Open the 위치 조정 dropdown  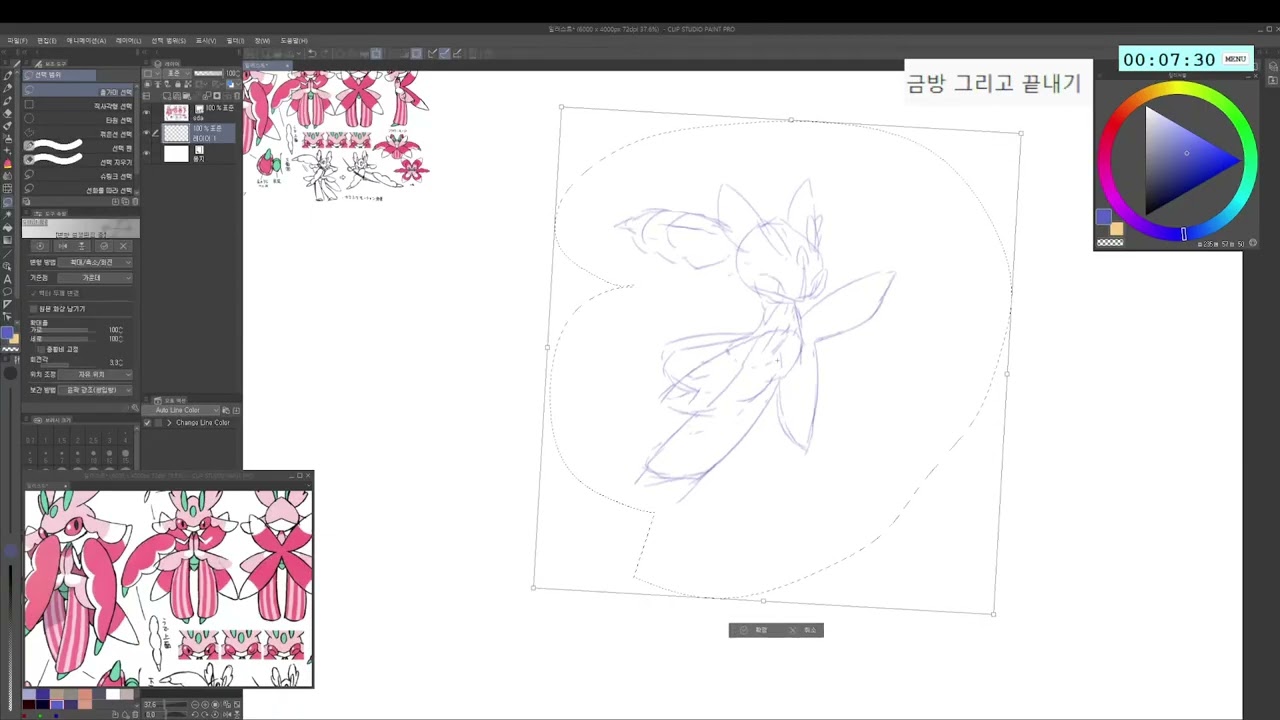[x=95, y=374]
